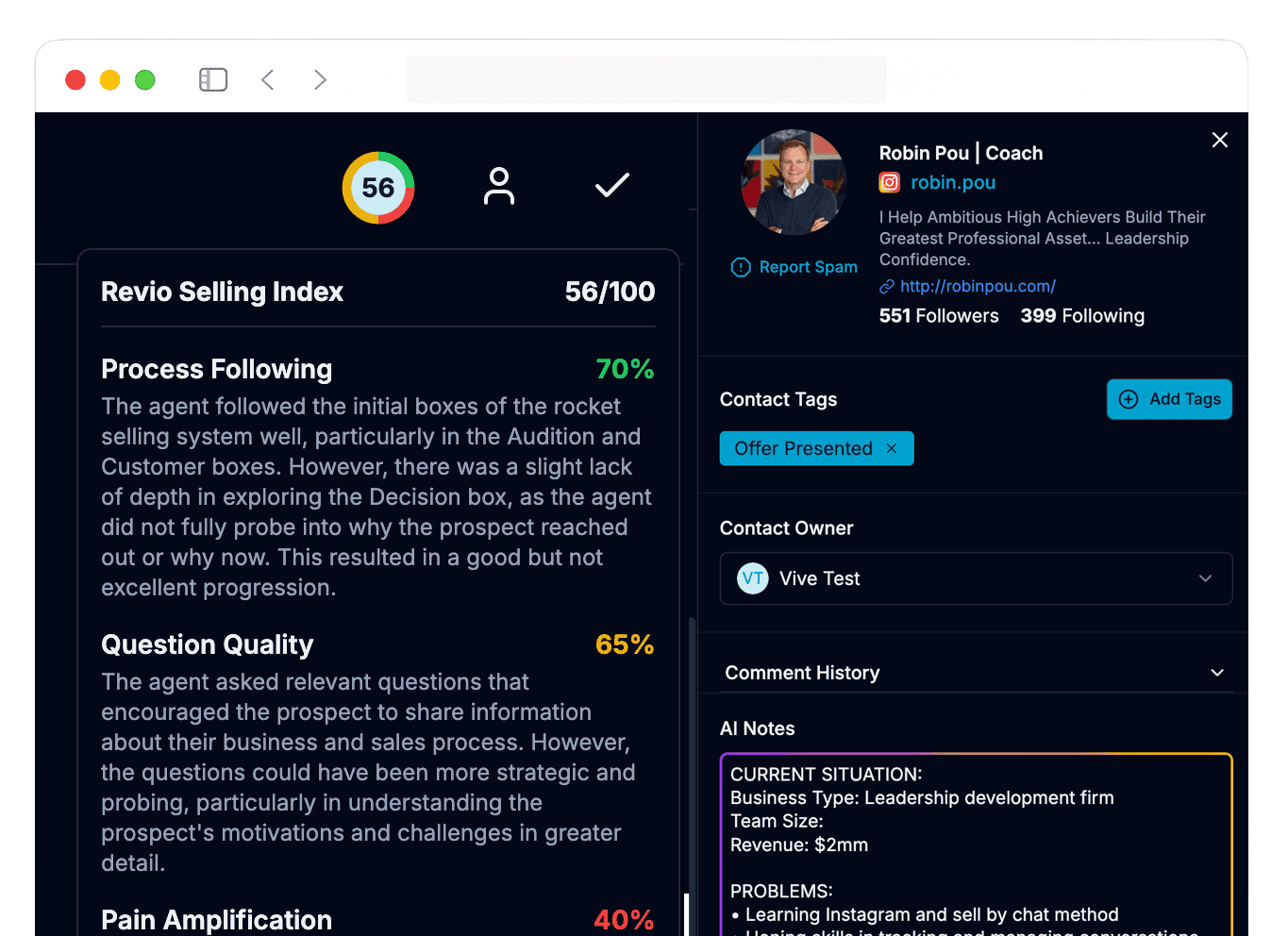The image size is (1288, 936).
Task: Click the Report Spam warning icon
Action: click(x=741, y=267)
